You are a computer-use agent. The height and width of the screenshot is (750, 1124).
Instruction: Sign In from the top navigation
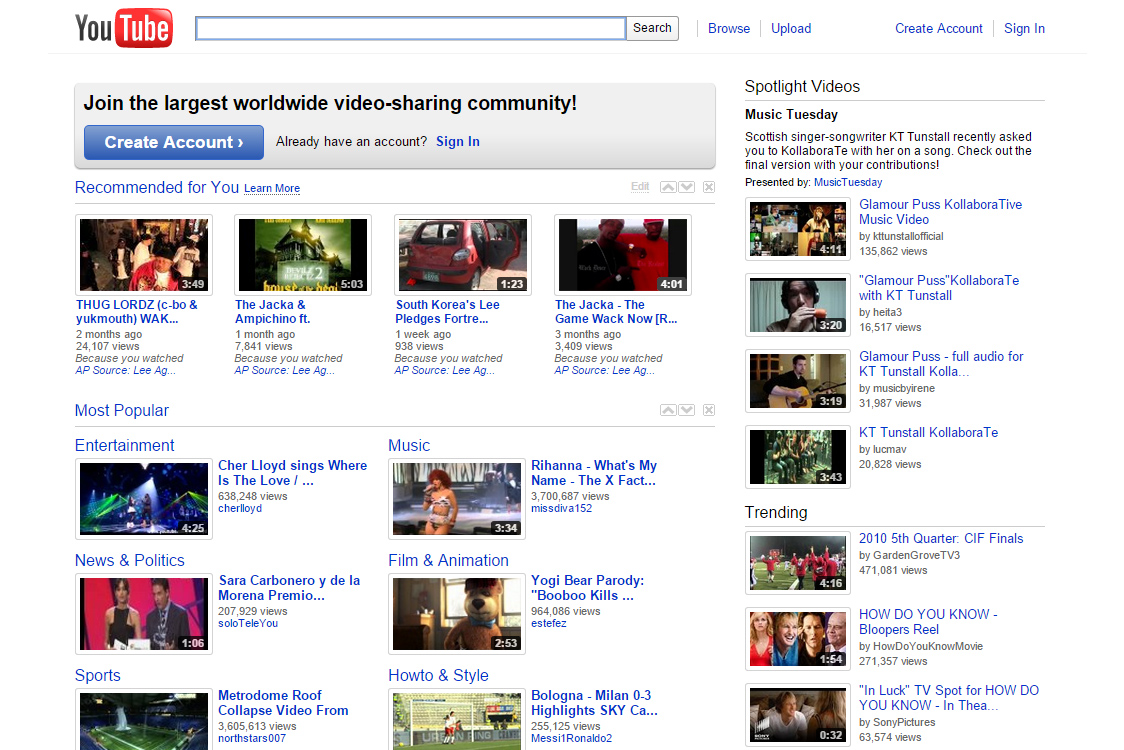tap(1024, 28)
